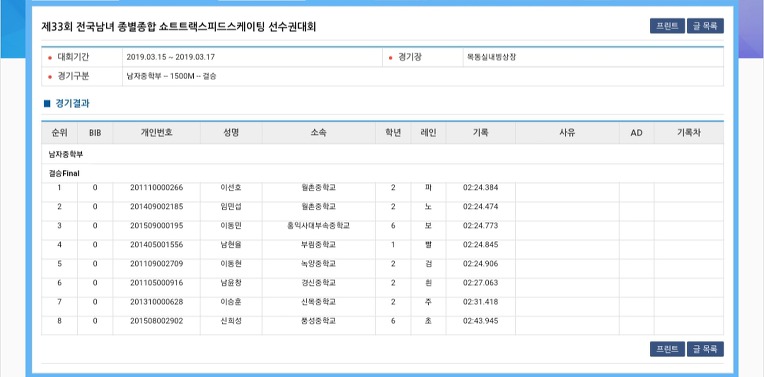764x377 pixels.
Task: Select personal number 201405001556
Action: (x=156, y=245)
